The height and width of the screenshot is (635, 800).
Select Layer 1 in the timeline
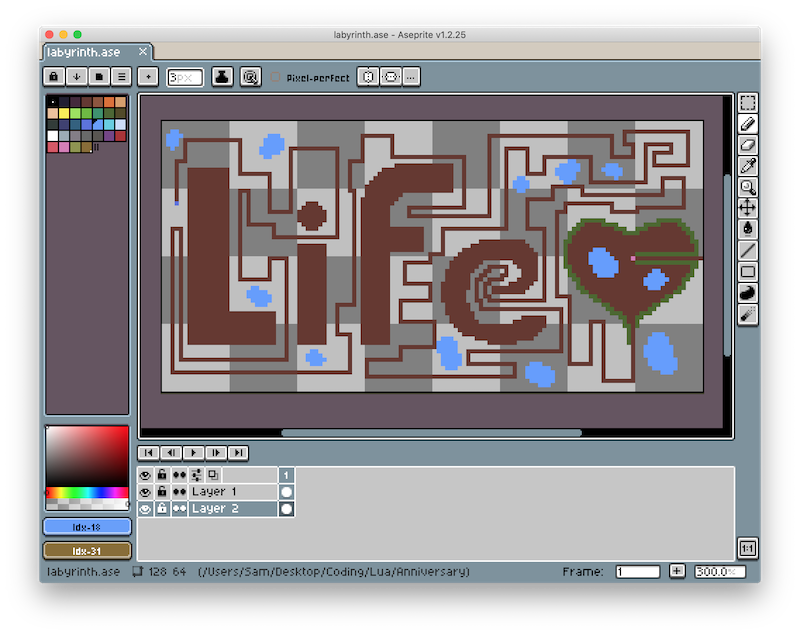point(232,492)
